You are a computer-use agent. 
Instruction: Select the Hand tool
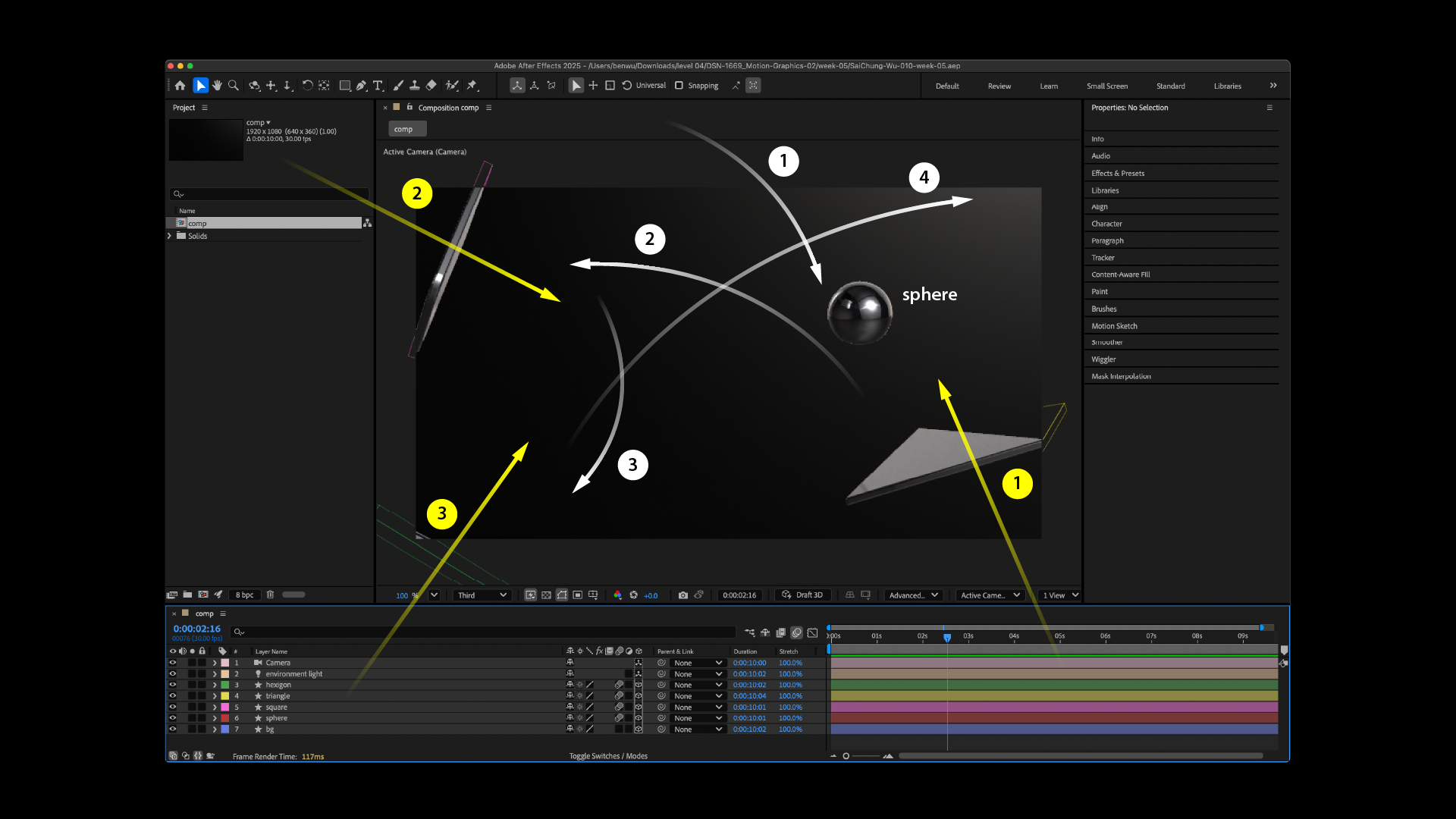pos(217,86)
